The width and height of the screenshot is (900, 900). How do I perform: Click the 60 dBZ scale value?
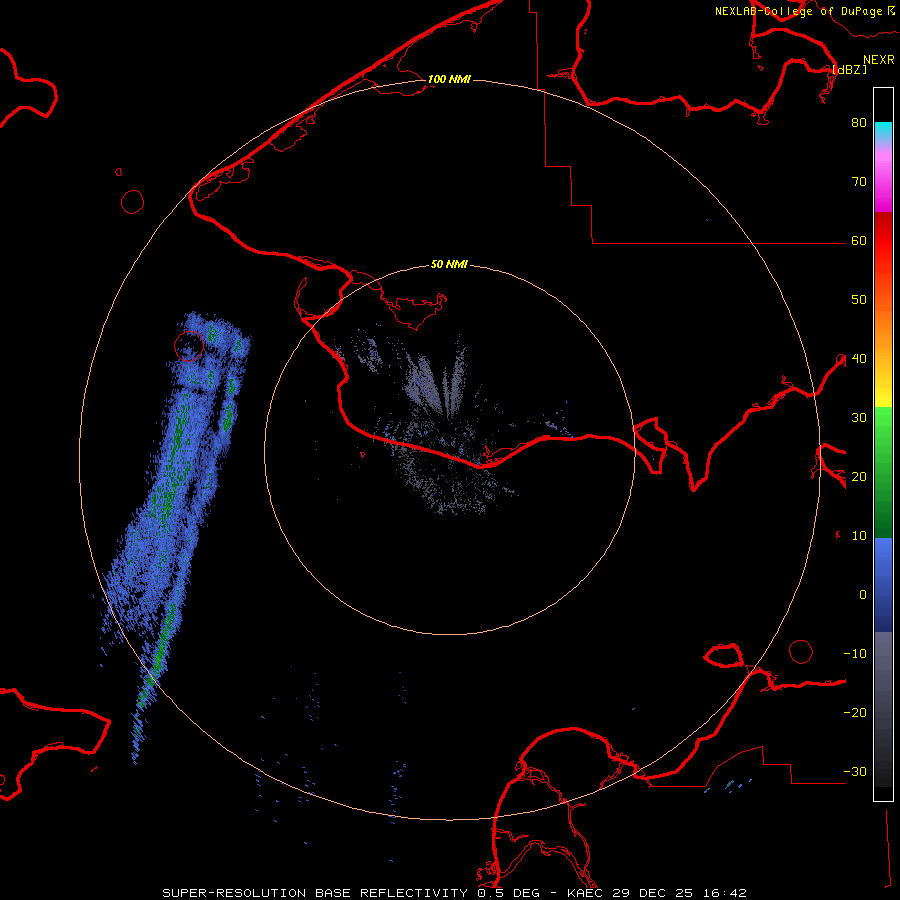tap(859, 241)
